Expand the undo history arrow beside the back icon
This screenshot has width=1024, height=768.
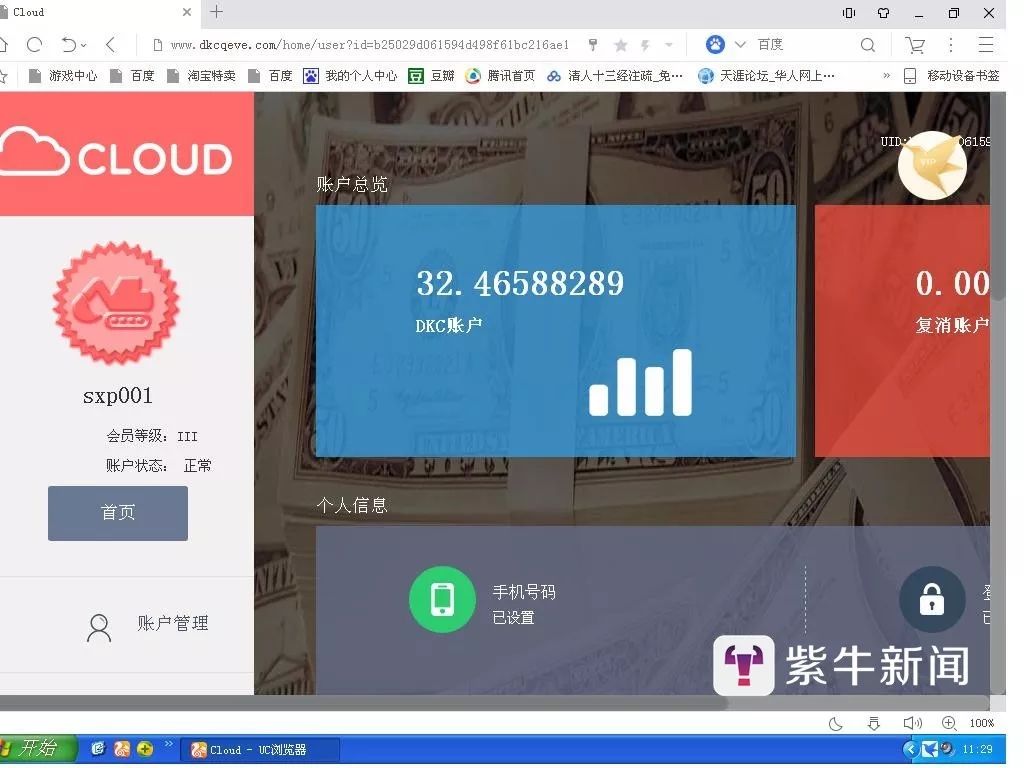[83, 45]
